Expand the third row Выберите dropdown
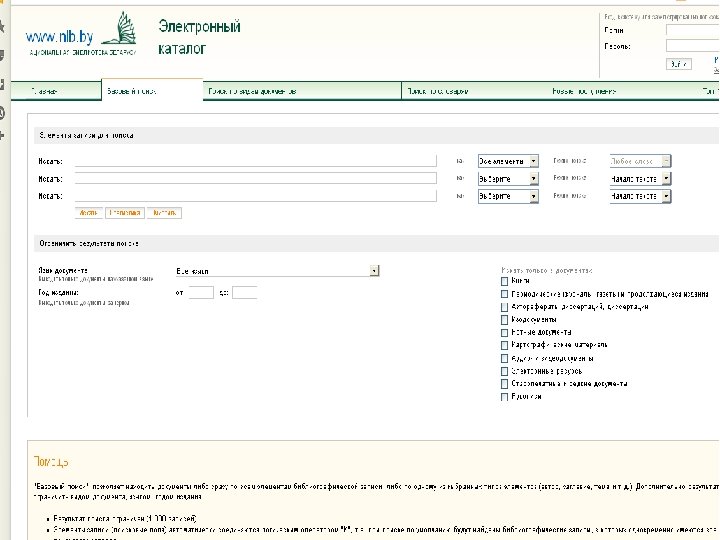Screen dimensions: 720x540 [508, 196]
